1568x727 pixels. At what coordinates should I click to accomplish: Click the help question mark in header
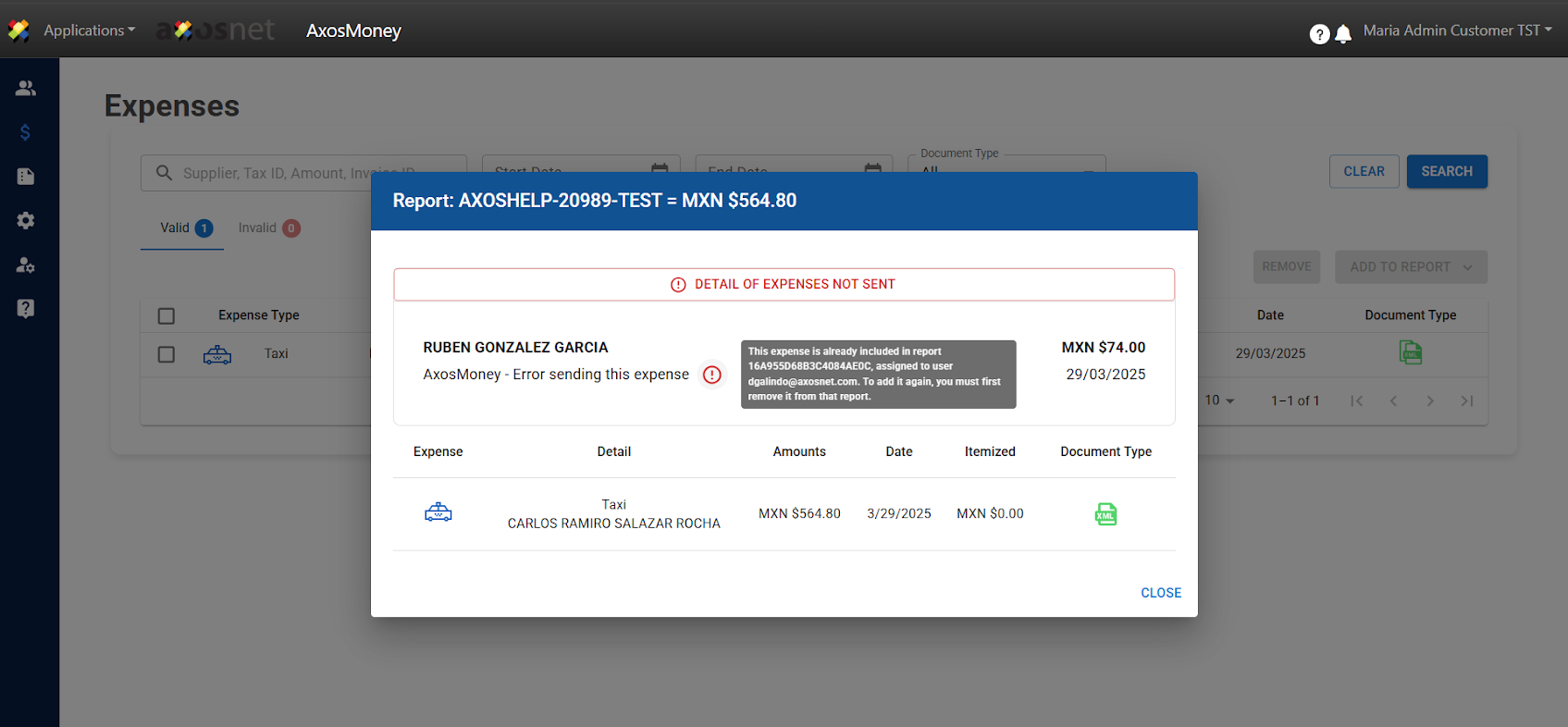[1319, 34]
